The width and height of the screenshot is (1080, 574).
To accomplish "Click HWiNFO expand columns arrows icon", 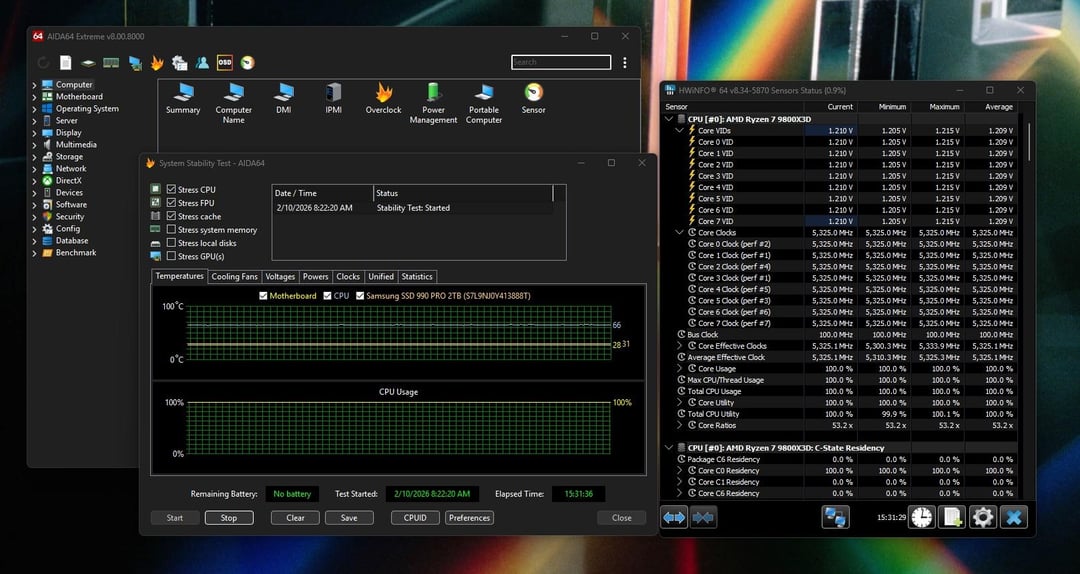I will (x=674, y=517).
